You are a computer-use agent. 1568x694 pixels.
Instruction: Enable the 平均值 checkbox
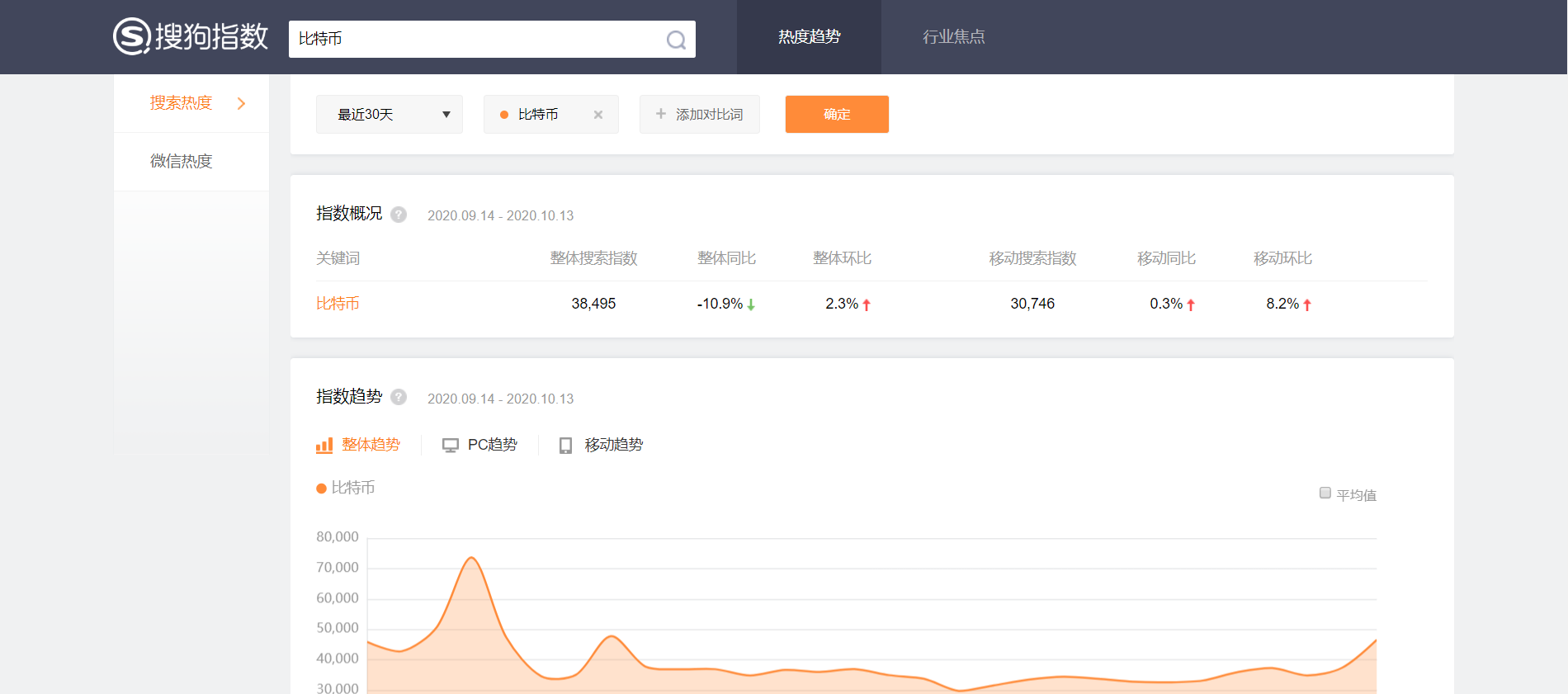click(1325, 493)
